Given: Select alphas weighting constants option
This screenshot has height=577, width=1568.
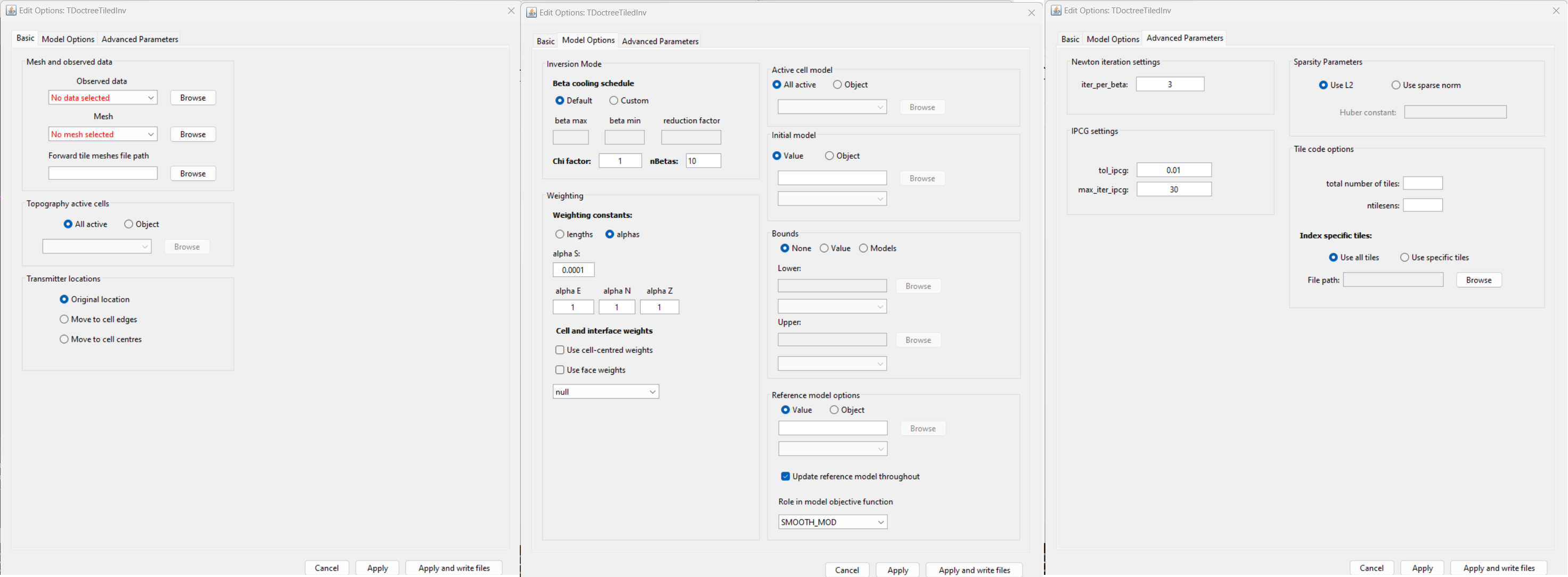Looking at the screenshot, I should click(x=622, y=234).
